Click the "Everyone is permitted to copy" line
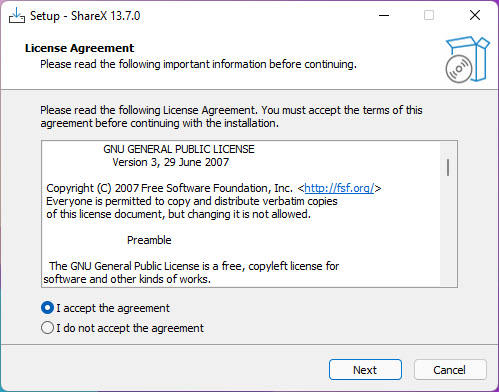The width and height of the screenshot is (499, 392). point(192,201)
